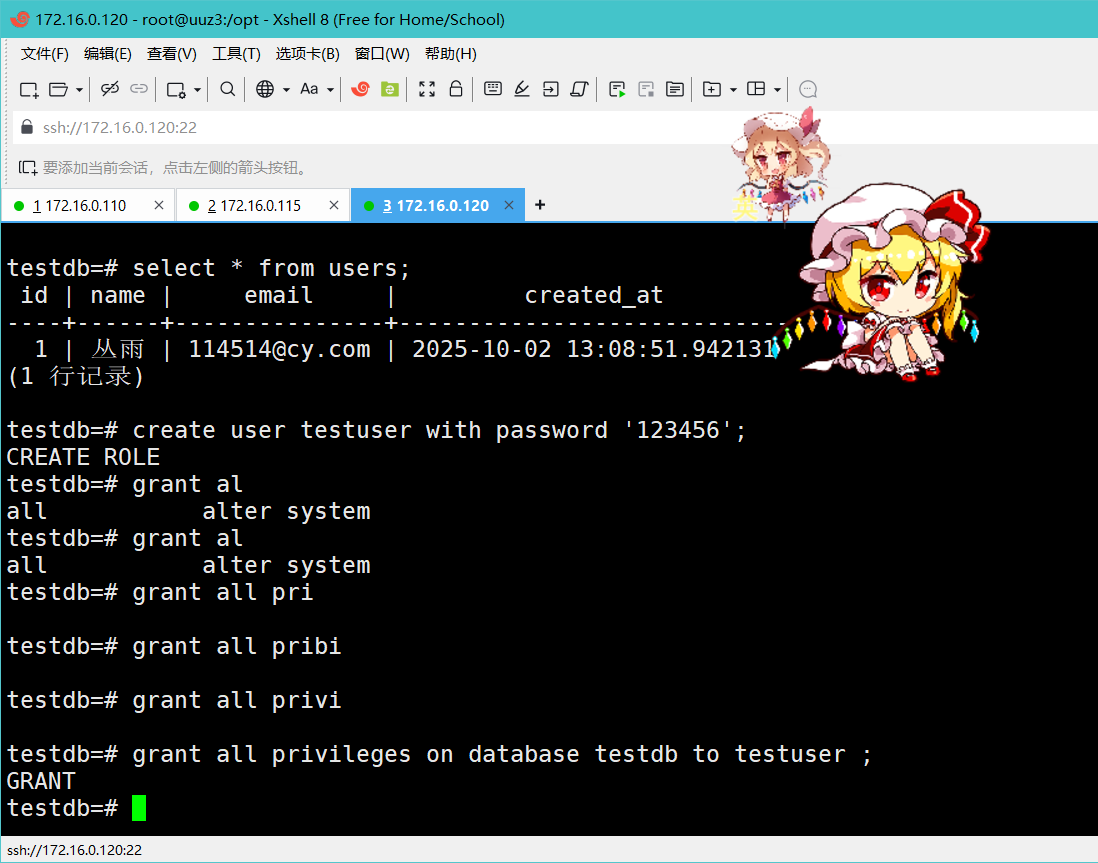Click the new tab group plus icon
Screen dimensions: 1098x863
711,89
